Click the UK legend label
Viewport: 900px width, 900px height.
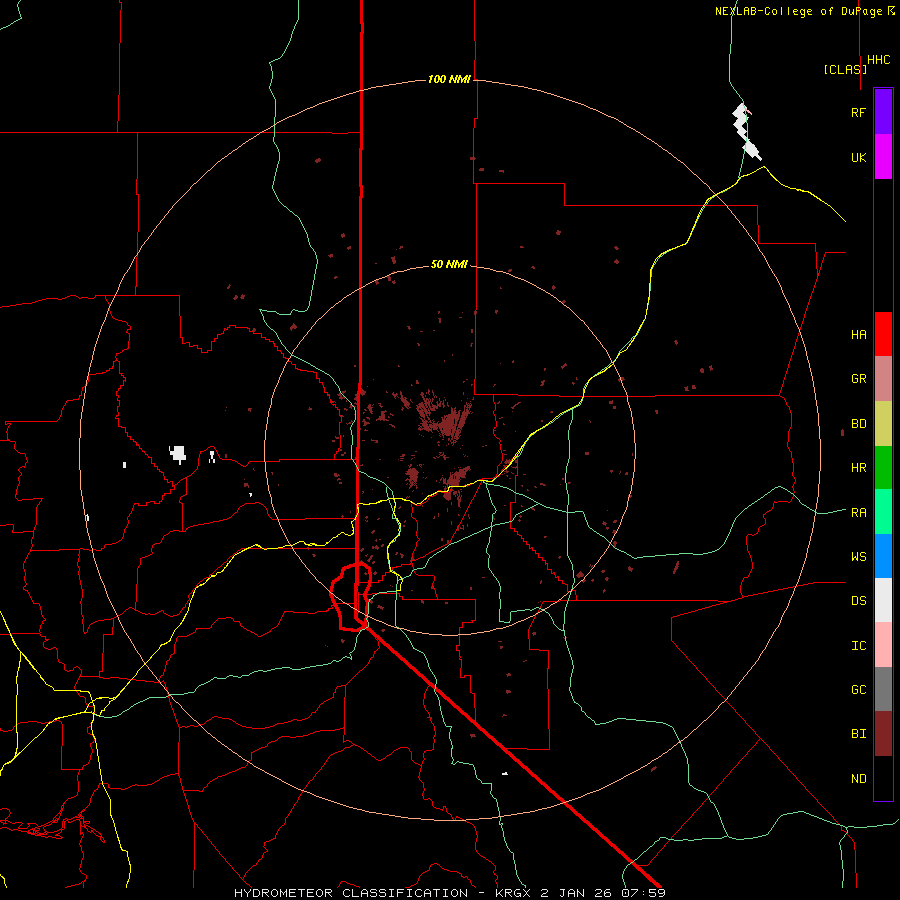tap(858, 157)
